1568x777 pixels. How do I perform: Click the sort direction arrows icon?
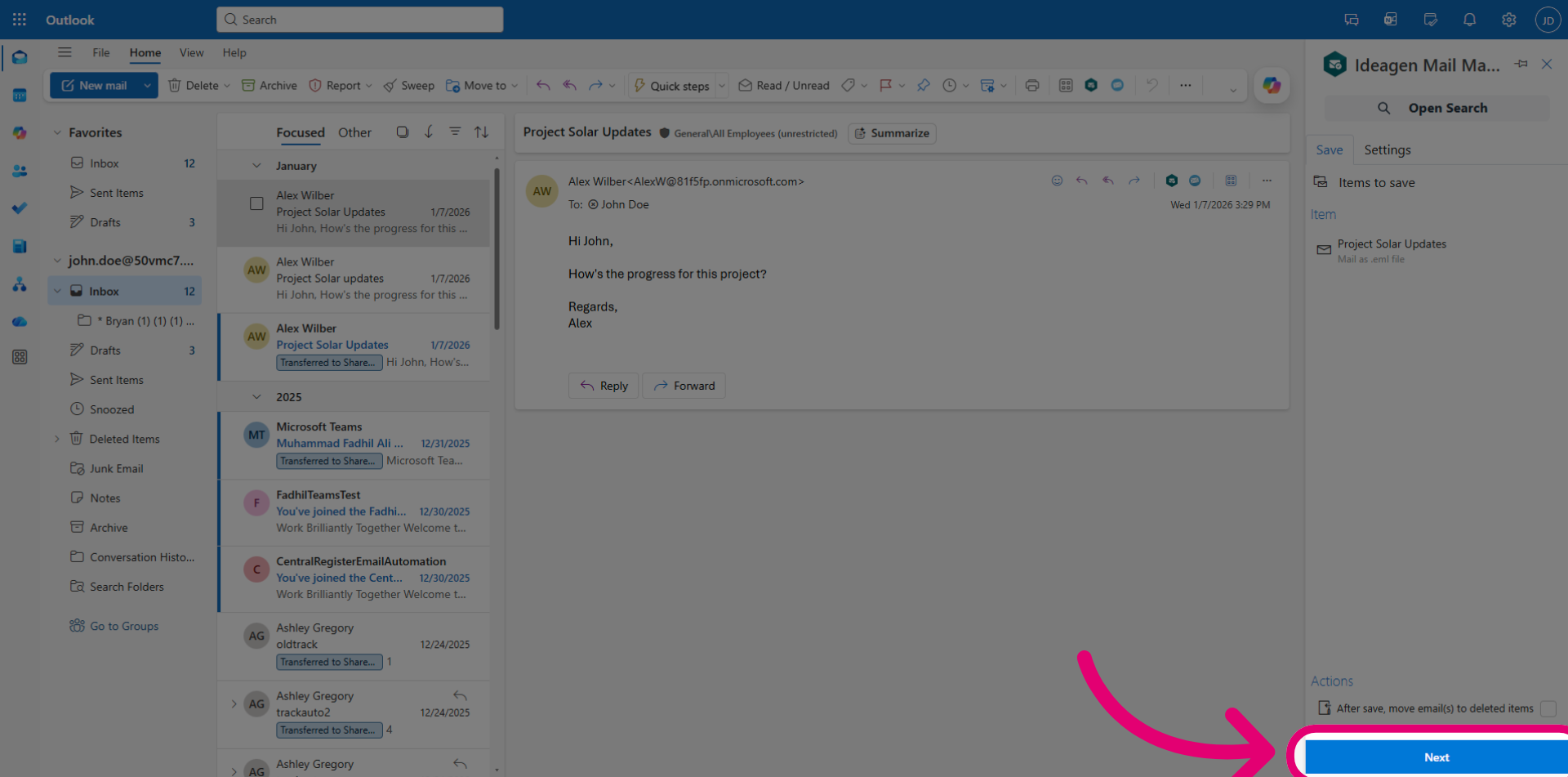click(x=482, y=132)
